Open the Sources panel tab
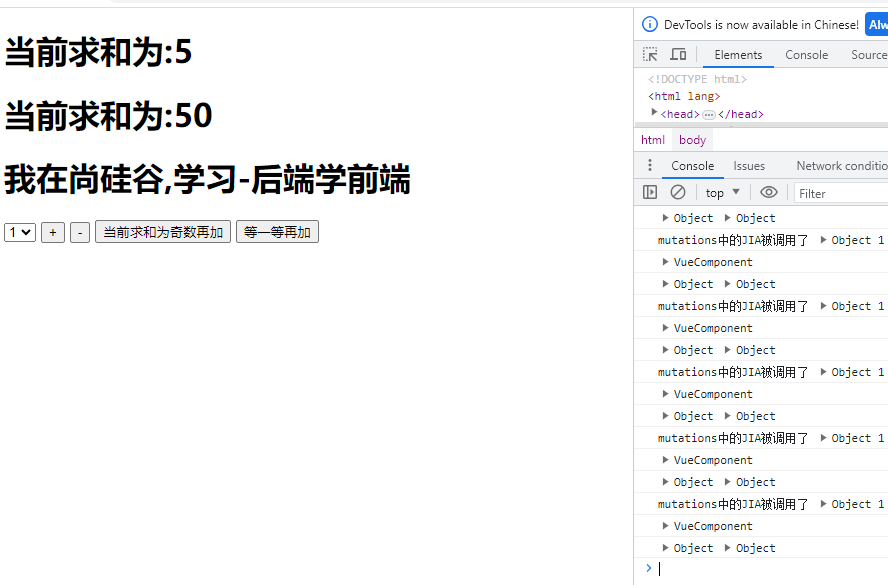Image resolution: width=888 pixels, height=585 pixels. click(x=869, y=55)
